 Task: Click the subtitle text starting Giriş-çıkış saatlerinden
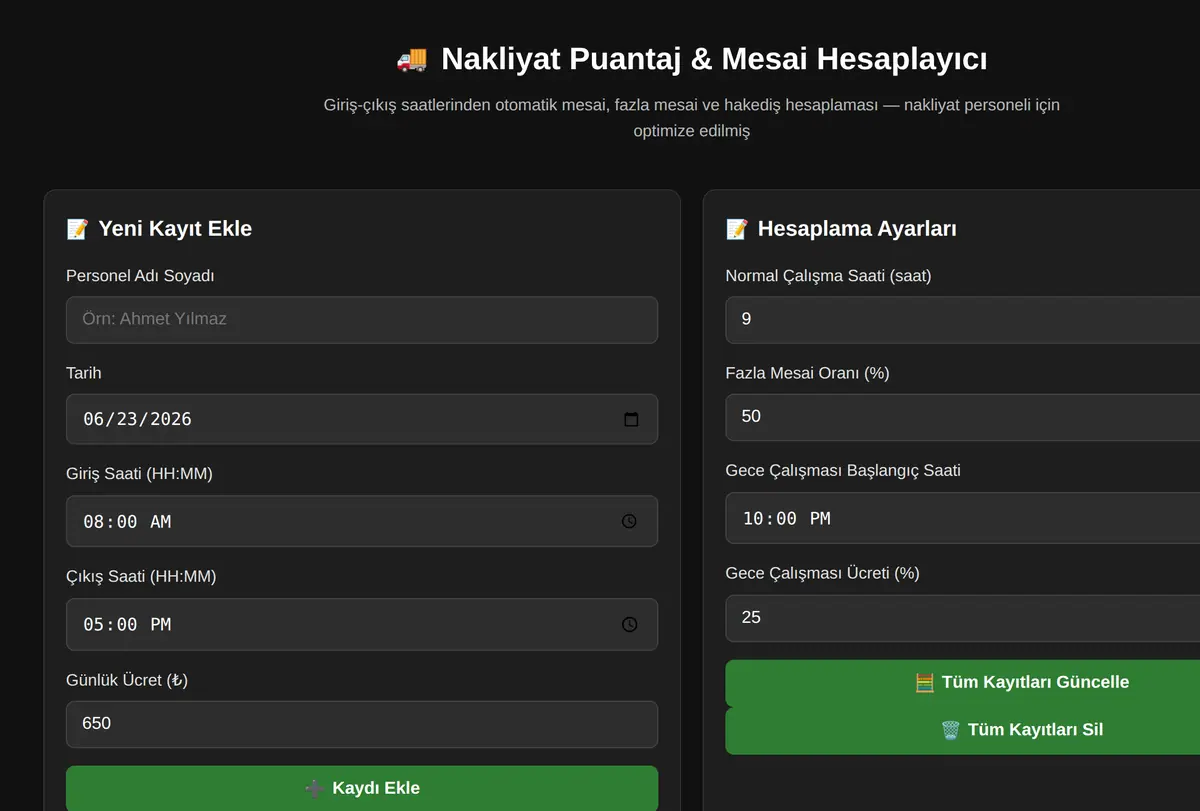click(x=692, y=117)
